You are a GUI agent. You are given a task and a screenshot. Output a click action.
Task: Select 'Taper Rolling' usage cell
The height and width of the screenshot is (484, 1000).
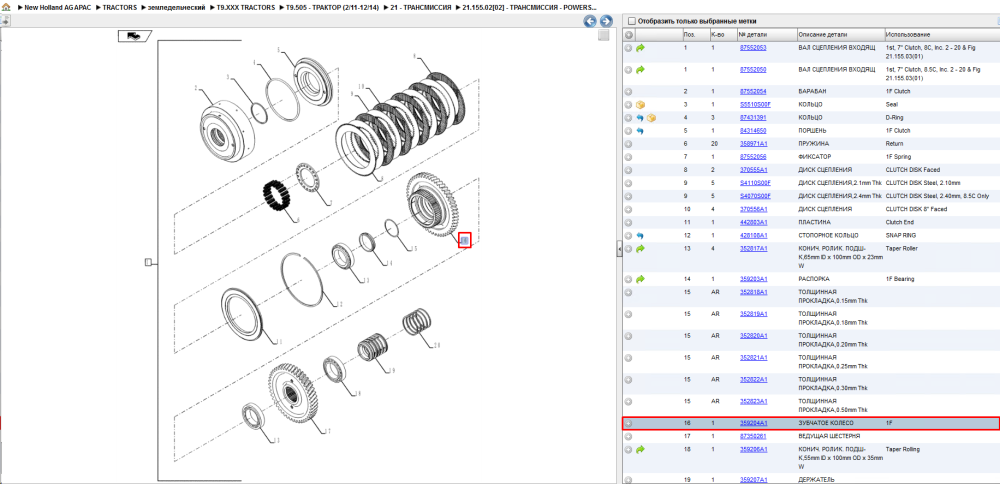[902, 450]
